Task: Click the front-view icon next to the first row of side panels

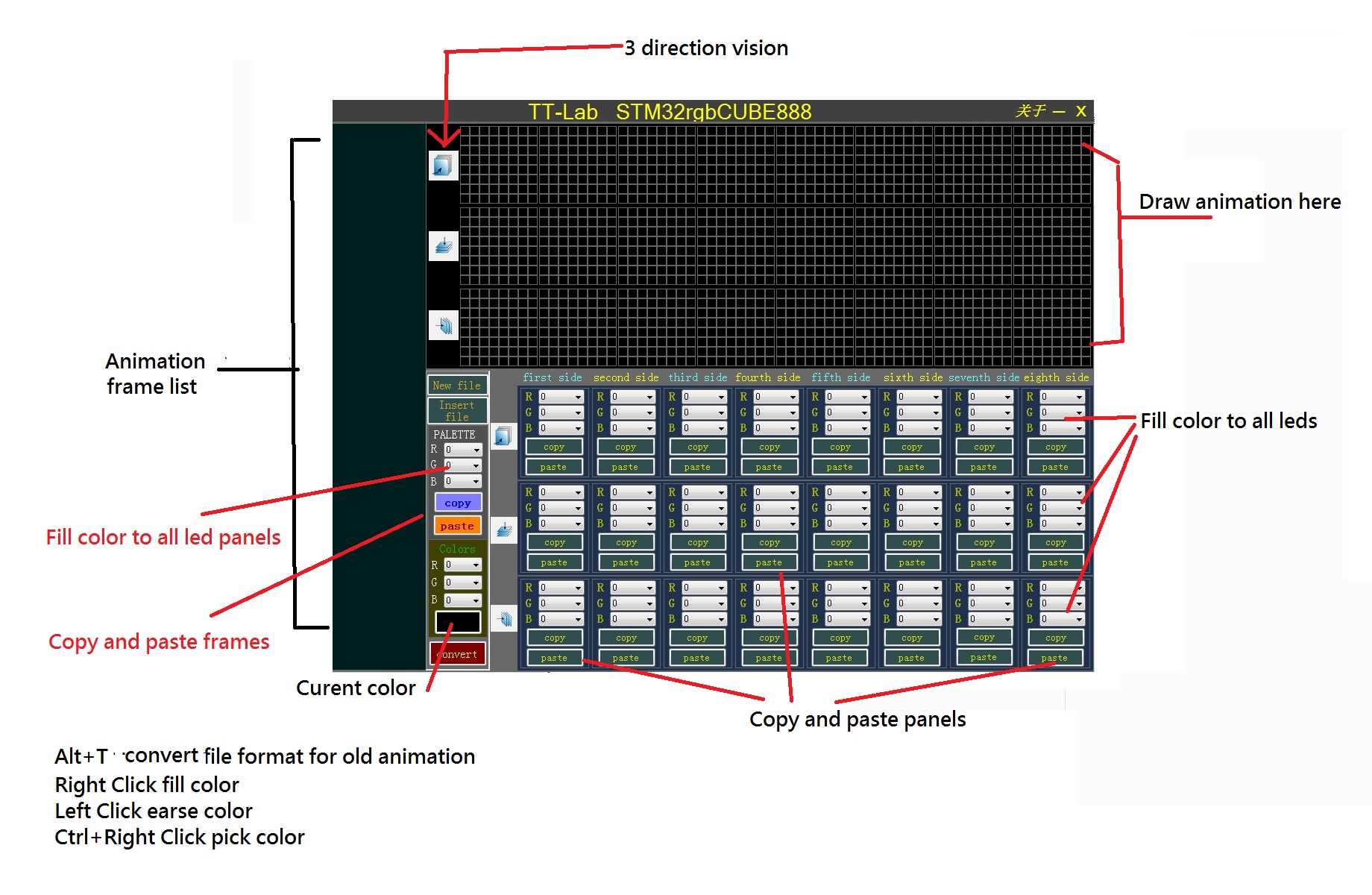Action: [x=503, y=436]
